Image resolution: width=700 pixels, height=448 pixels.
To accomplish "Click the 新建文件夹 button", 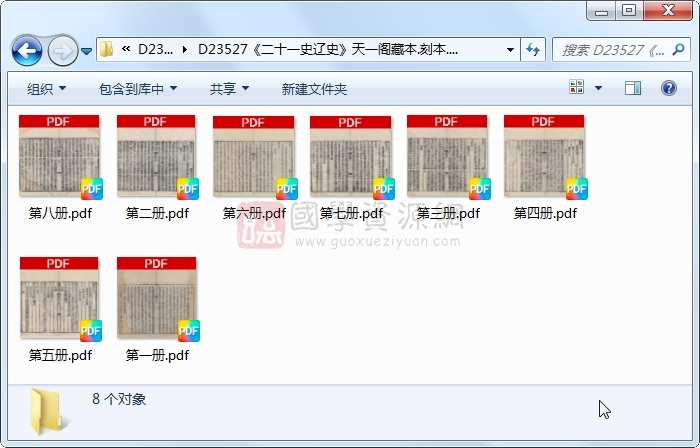I will 314,89.
